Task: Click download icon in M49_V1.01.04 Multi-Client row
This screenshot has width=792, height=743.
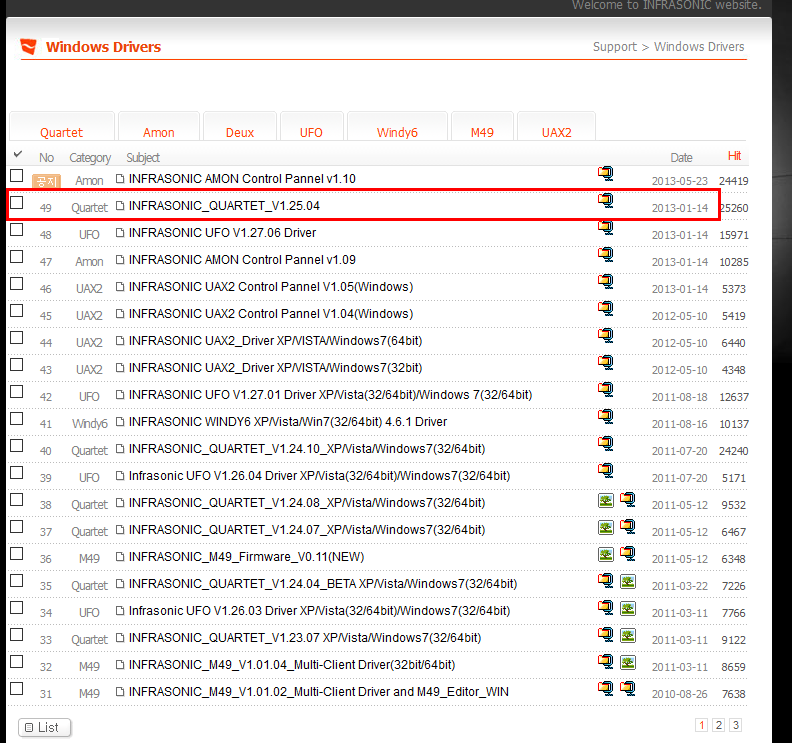Action: click(x=606, y=662)
